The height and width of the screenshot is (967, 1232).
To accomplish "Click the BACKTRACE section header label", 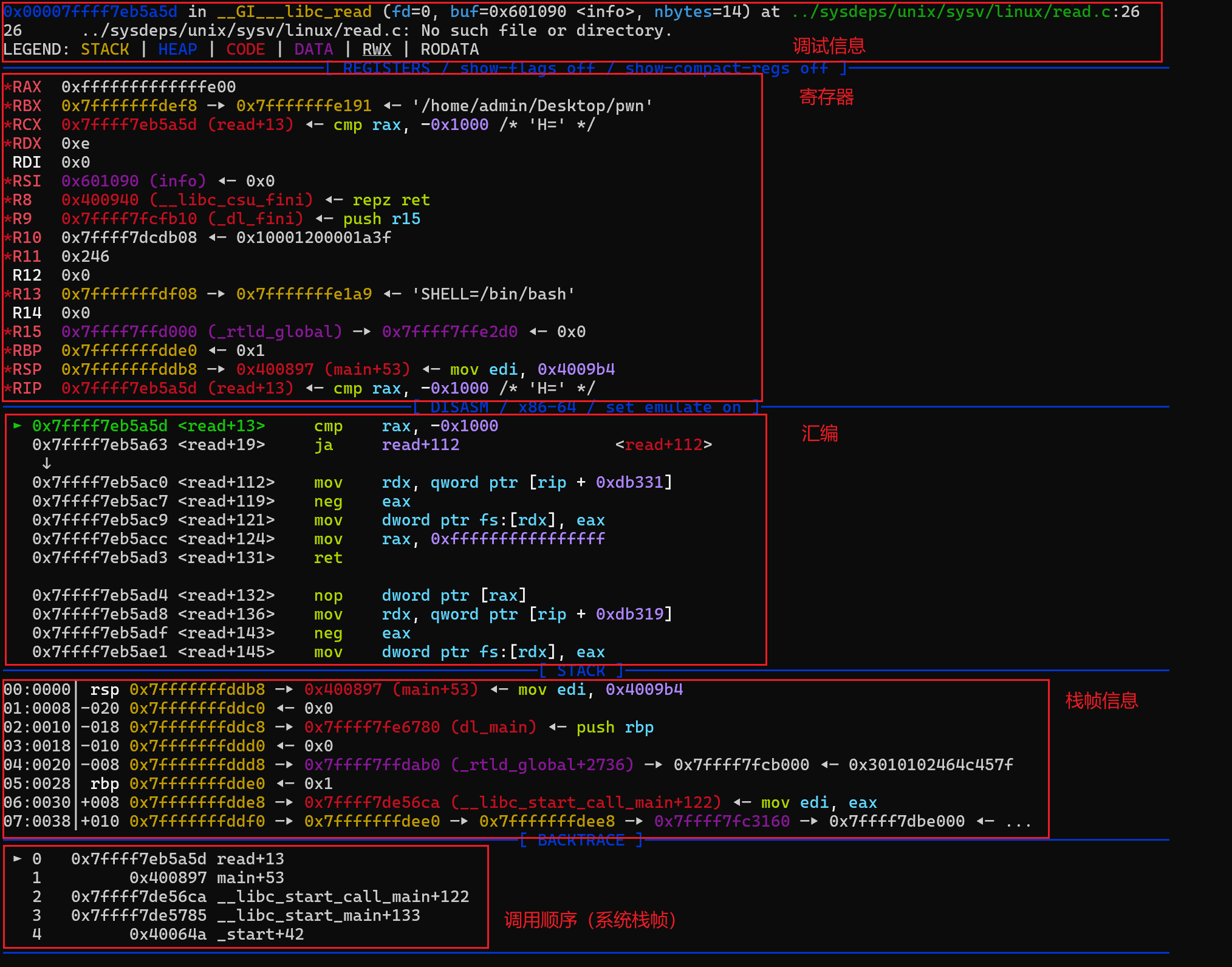I will tap(581, 840).
